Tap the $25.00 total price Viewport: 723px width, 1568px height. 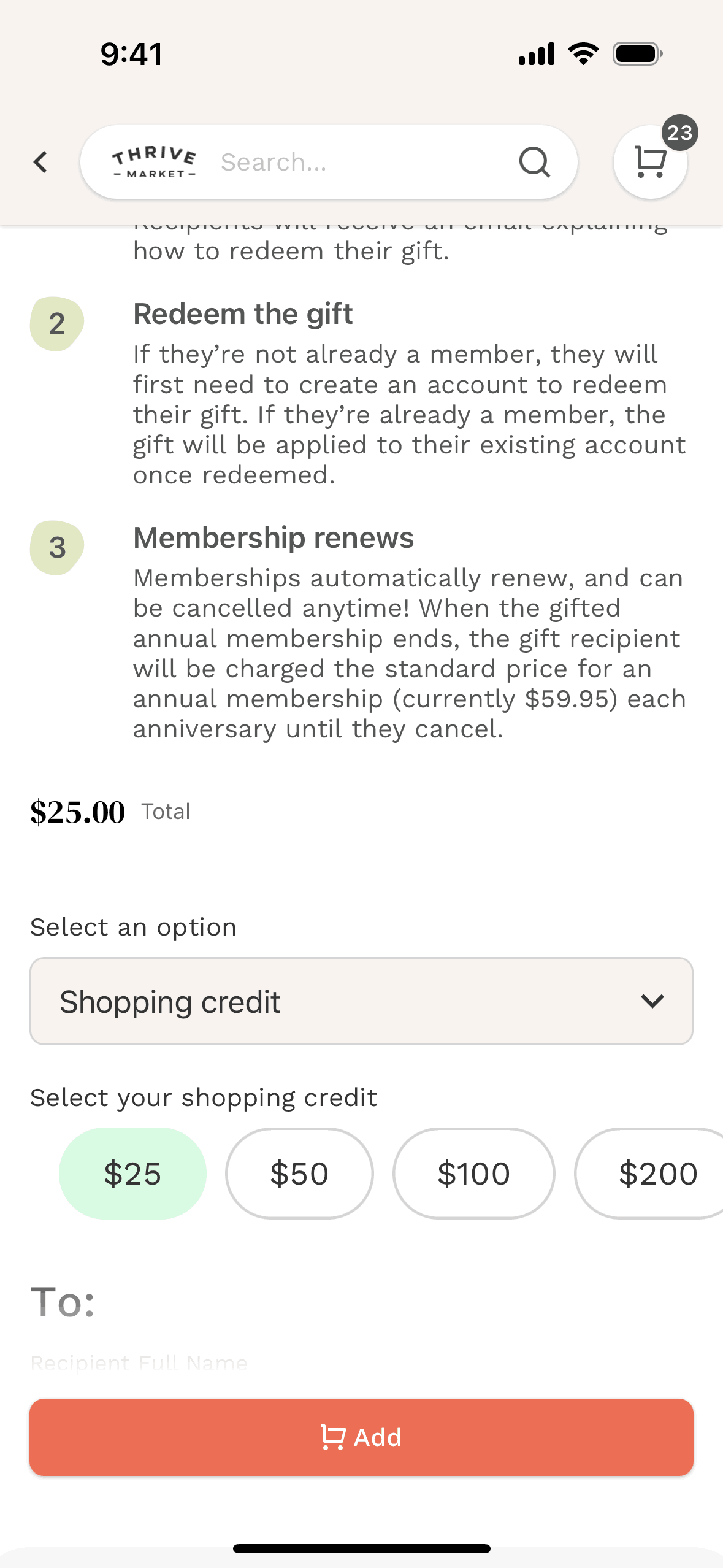[78, 812]
